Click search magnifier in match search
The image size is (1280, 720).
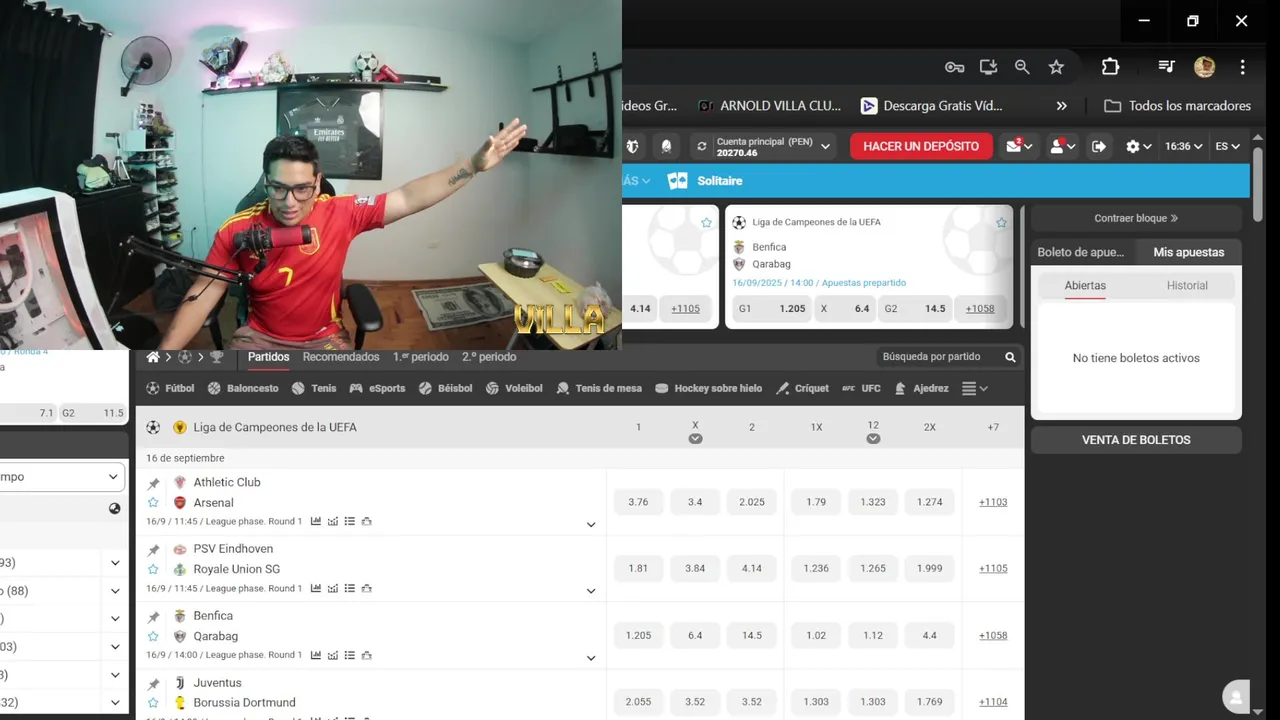1010,357
